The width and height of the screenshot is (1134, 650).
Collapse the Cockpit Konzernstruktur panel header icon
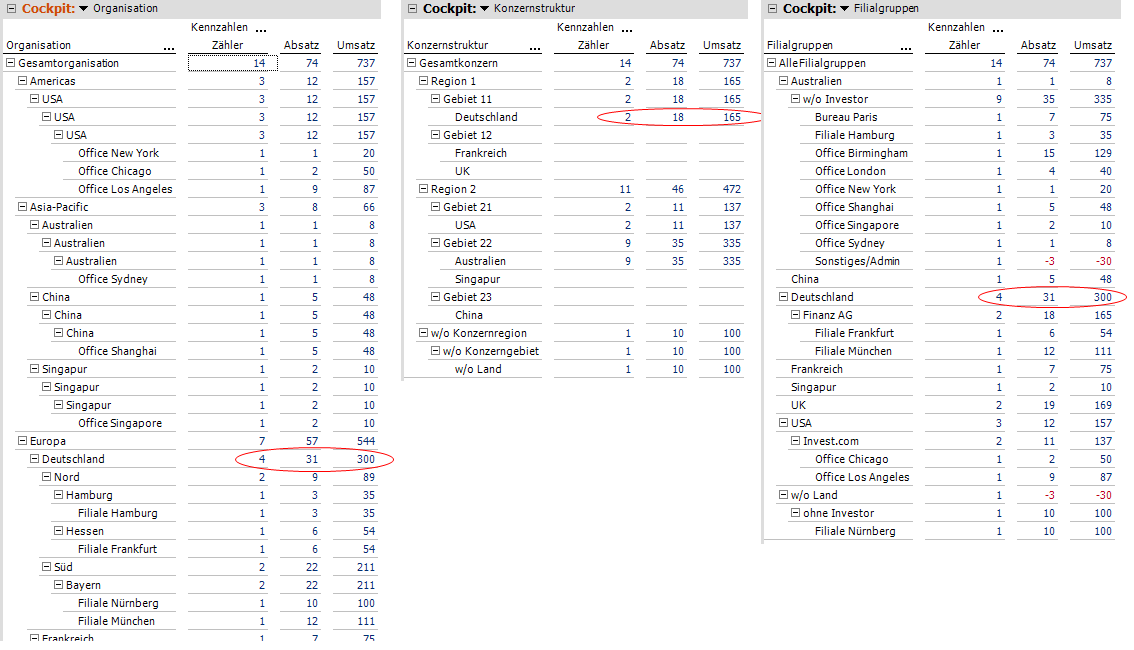(x=412, y=9)
